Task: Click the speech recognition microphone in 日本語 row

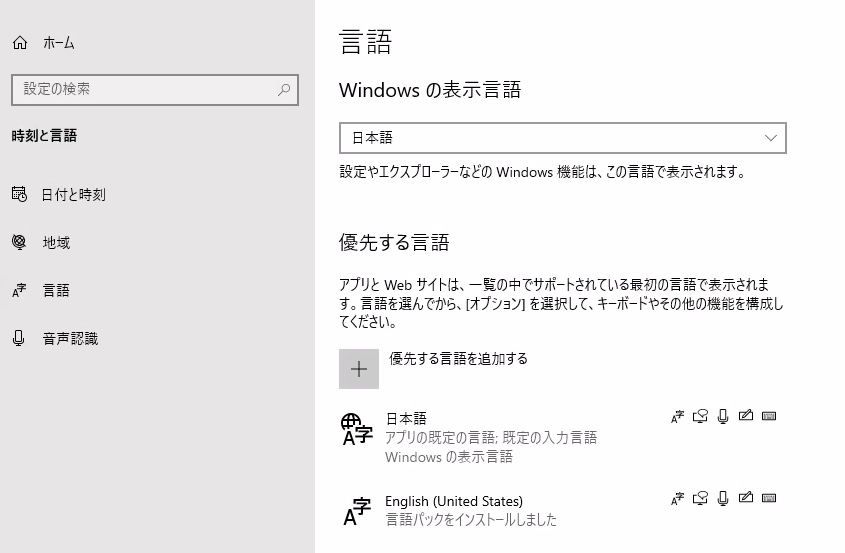Action: (723, 416)
